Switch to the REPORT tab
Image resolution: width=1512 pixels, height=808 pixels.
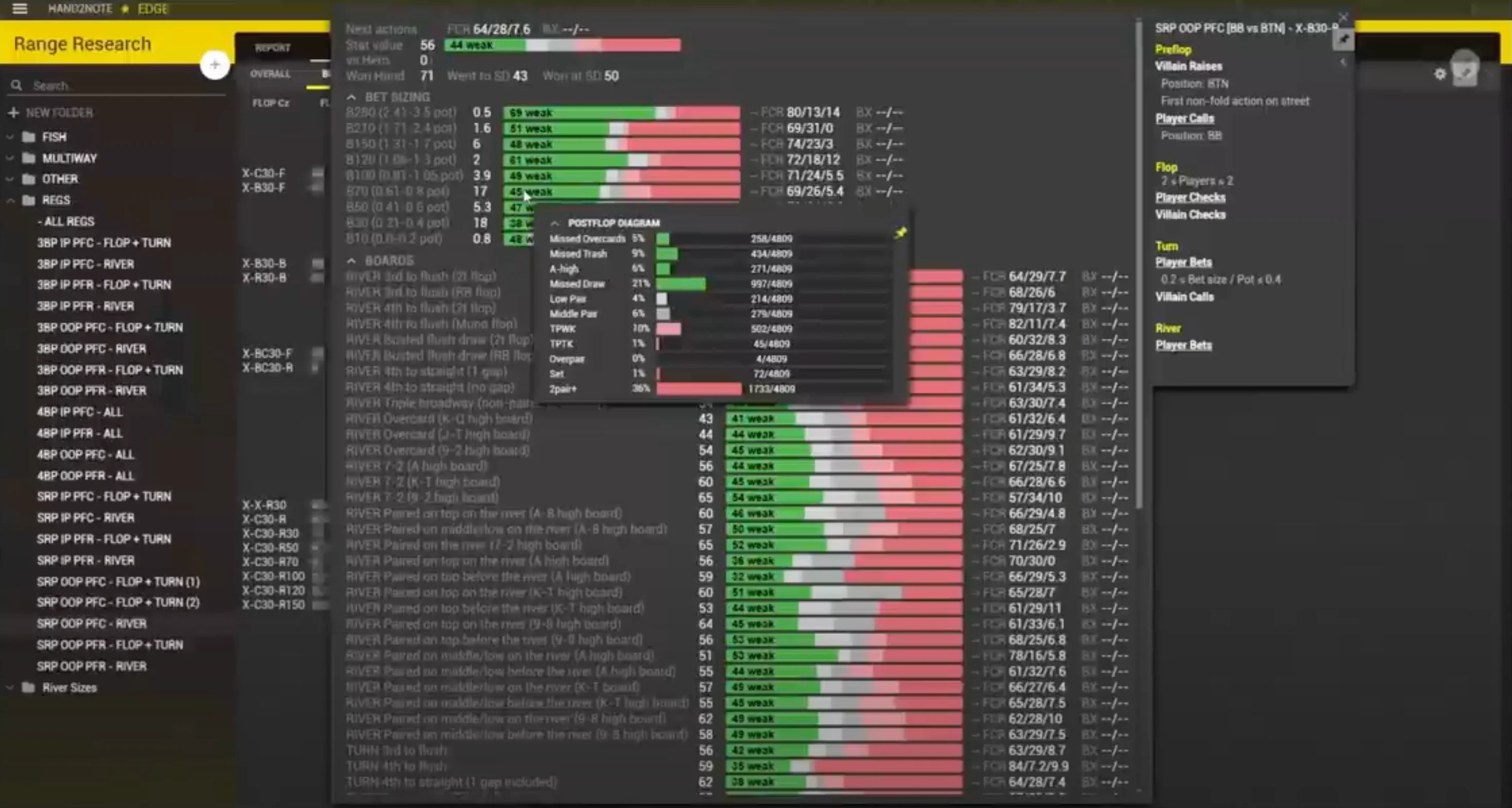pos(272,48)
